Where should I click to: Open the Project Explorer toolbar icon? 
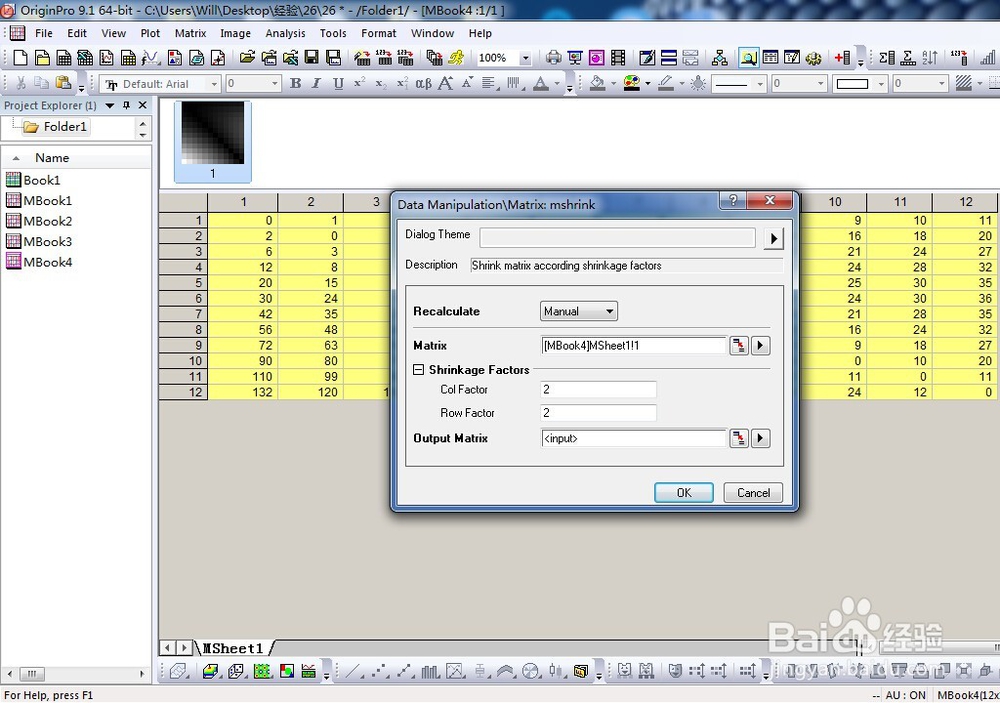tap(719, 58)
